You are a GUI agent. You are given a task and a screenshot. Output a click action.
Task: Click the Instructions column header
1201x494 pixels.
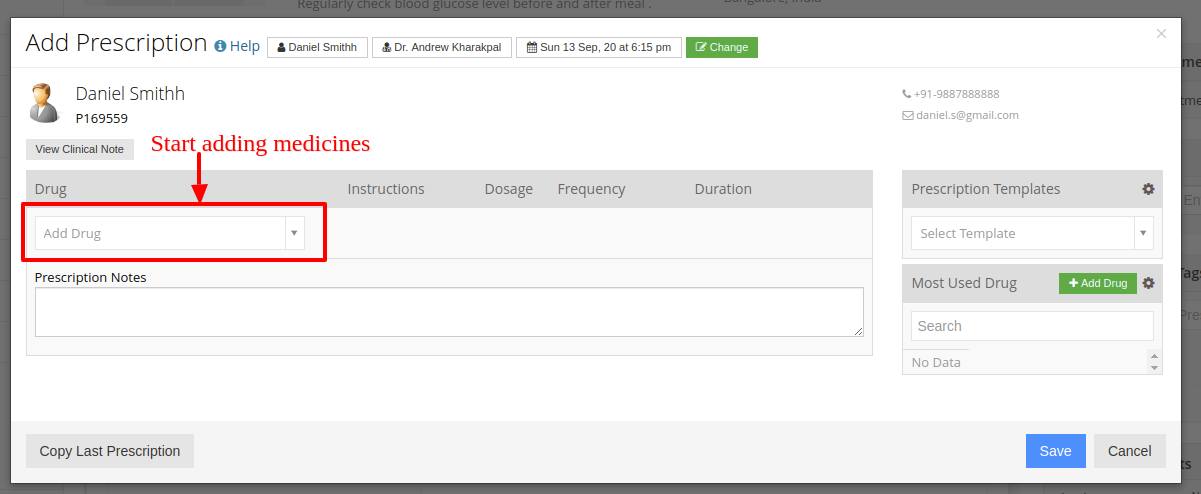386,189
